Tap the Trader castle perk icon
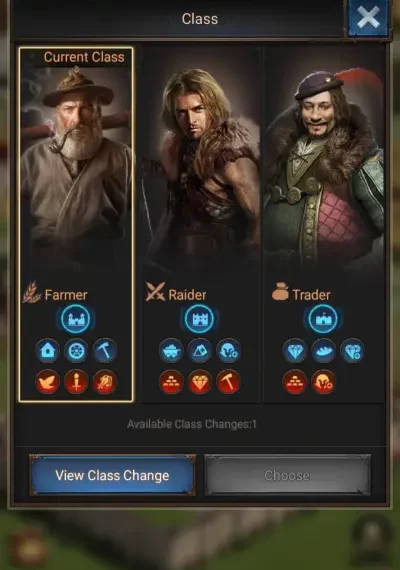Image resolution: width=400 pixels, height=570 pixels. (x=323, y=319)
